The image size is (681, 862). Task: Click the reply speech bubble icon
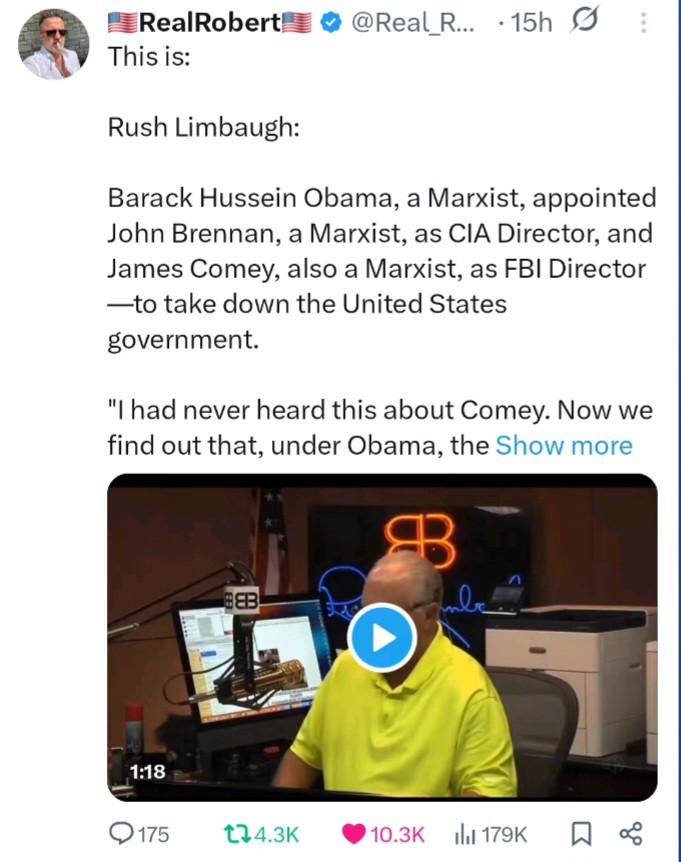pyautogui.click(x=119, y=834)
